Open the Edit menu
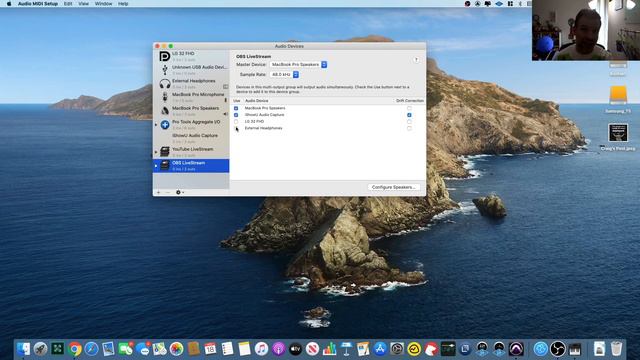Image resolution: width=640 pixels, height=360 pixels. 68,4
